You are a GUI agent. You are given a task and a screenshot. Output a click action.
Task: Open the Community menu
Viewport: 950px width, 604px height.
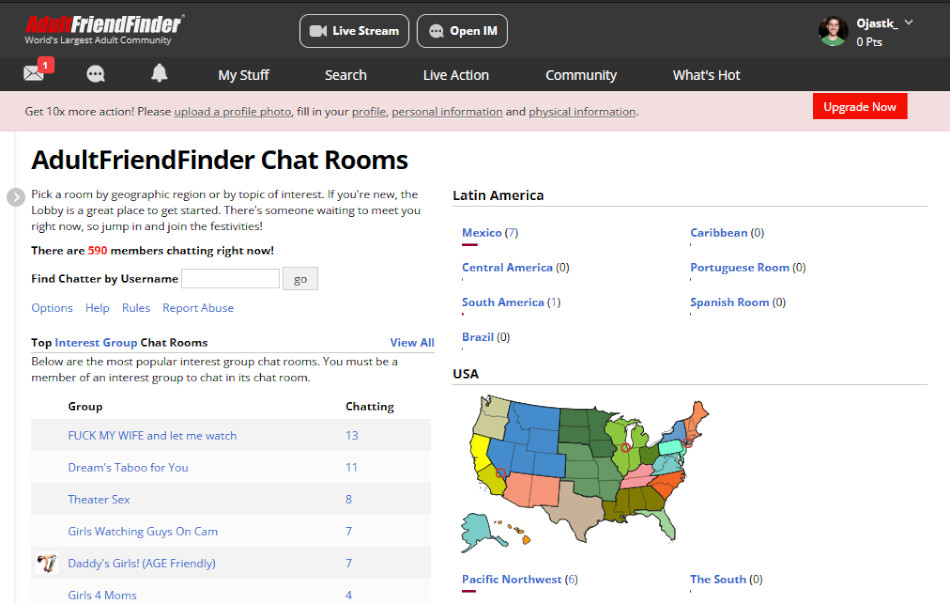pyautogui.click(x=581, y=75)
